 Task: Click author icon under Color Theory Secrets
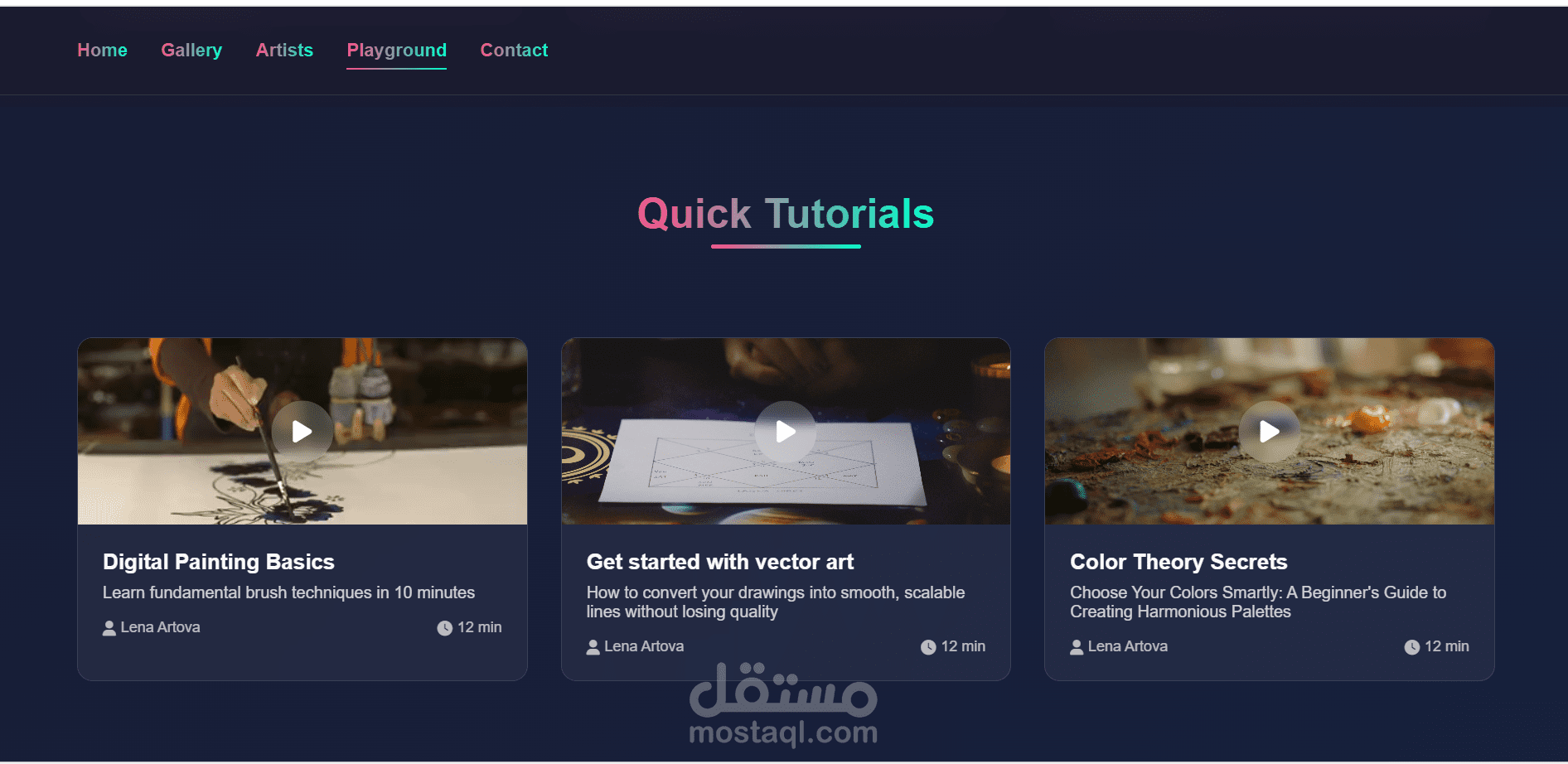1077,647
